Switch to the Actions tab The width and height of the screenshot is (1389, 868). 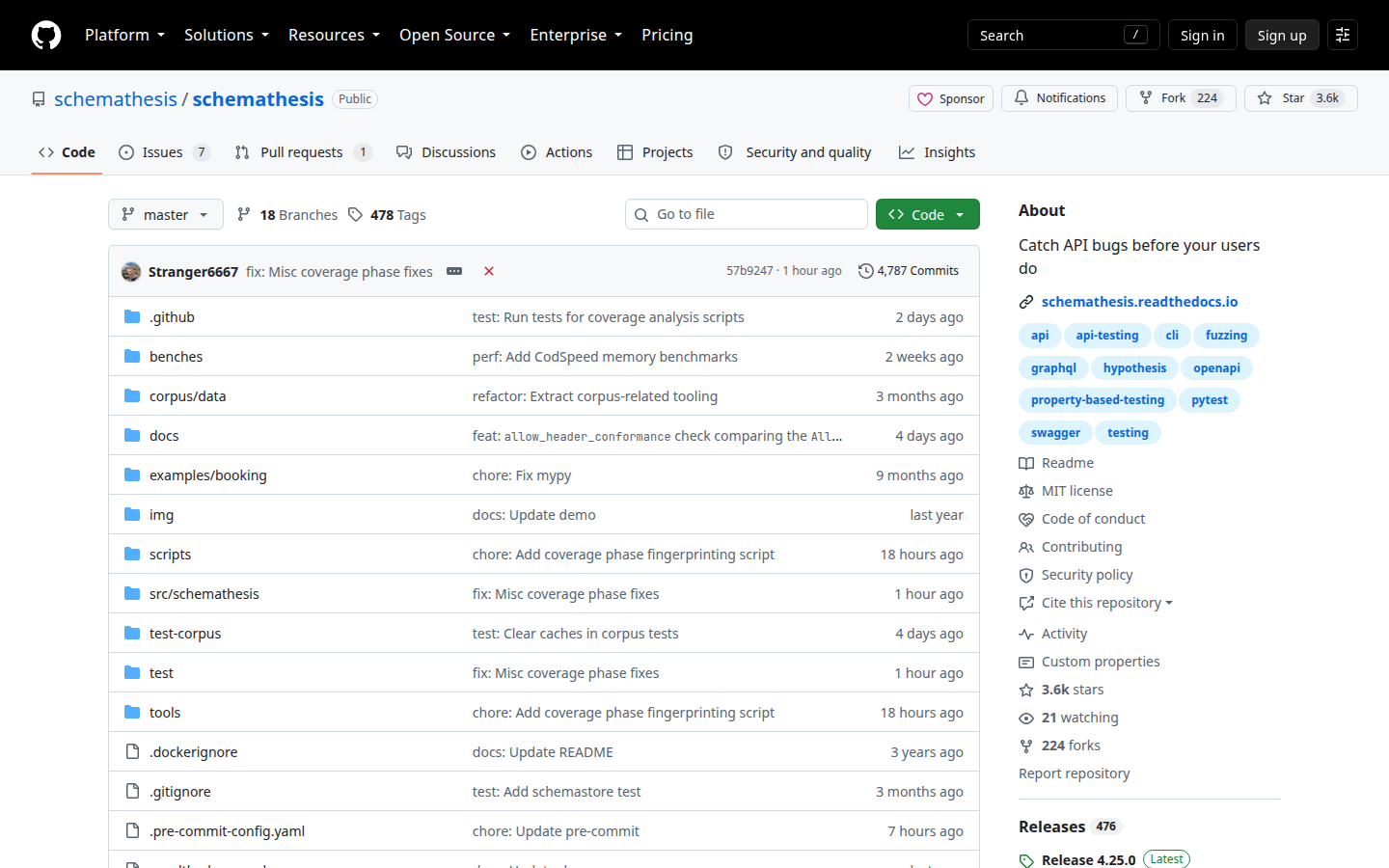coord(557,152)
